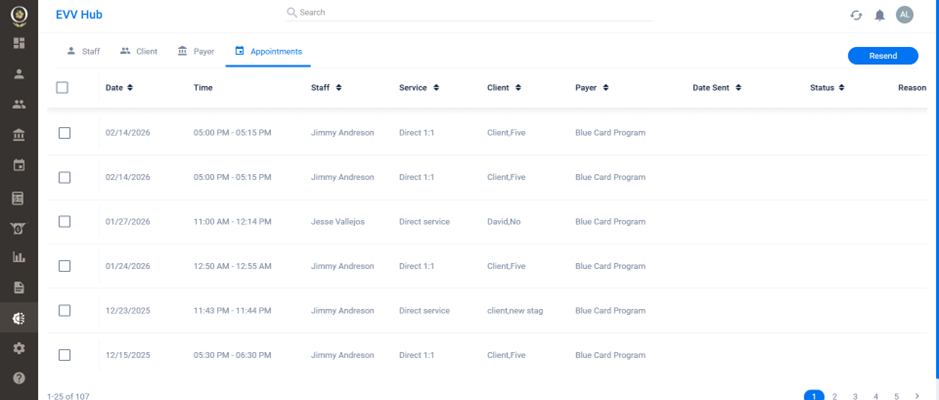Switch to the Staff tab
Image resolution: width=939 pixels, height=400 pixels.
(x=83, y=51)
